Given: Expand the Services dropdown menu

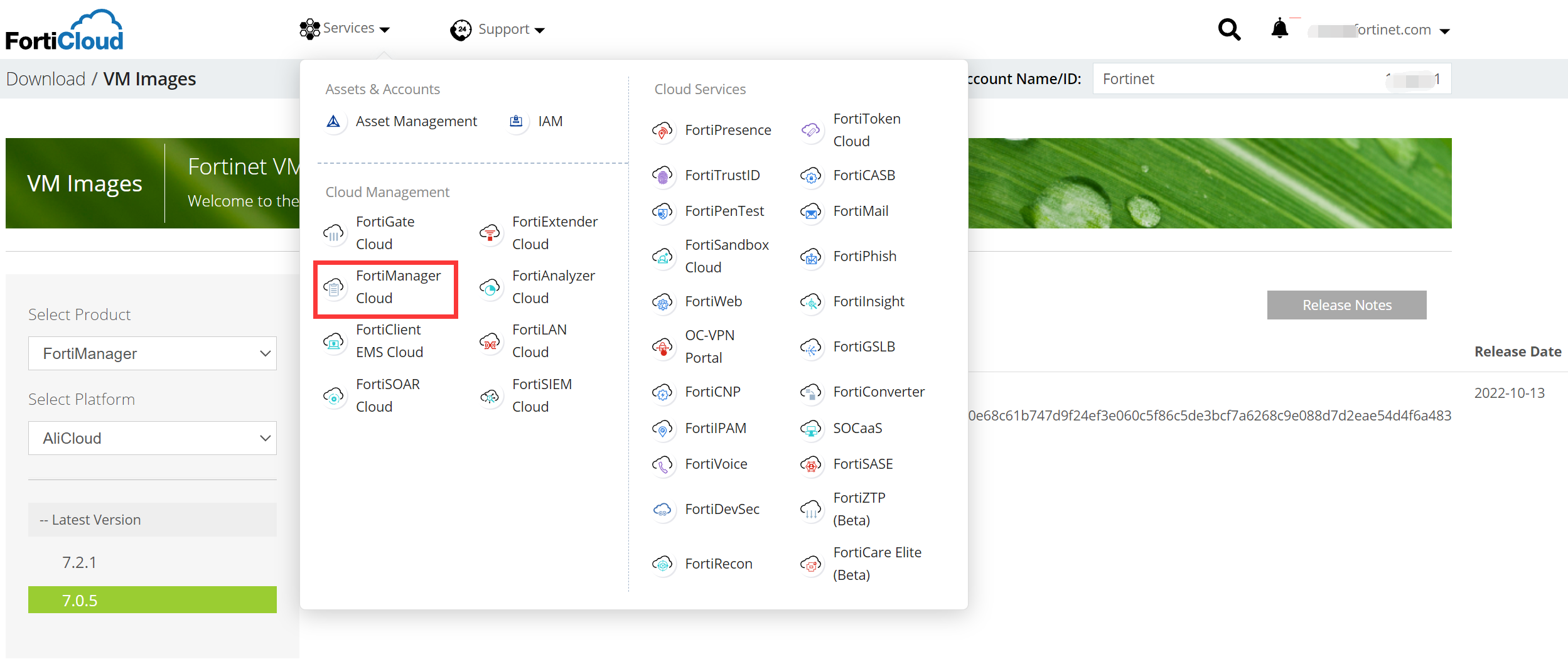Looking at the screenshot, I should point(346,29).
